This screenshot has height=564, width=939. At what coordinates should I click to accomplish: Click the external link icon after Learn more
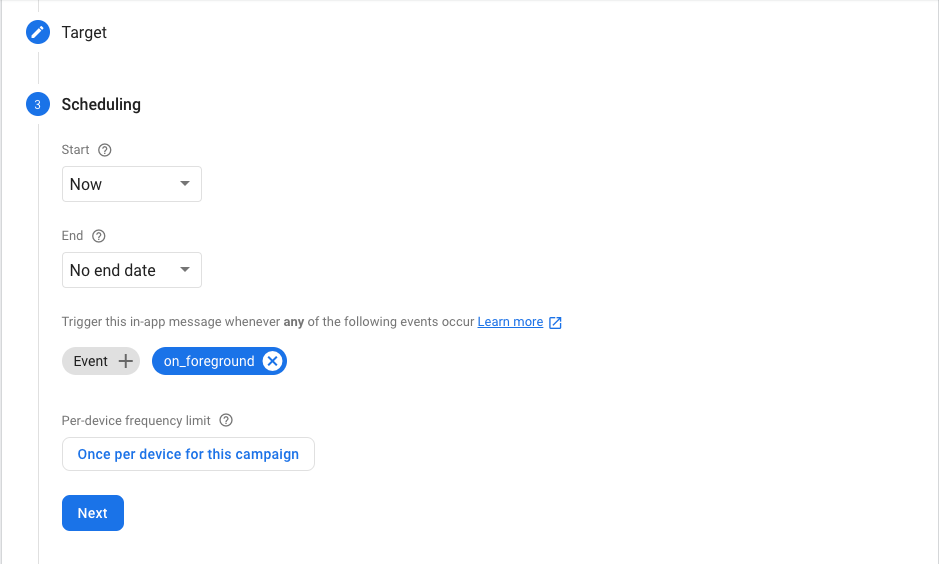(555, 323)
